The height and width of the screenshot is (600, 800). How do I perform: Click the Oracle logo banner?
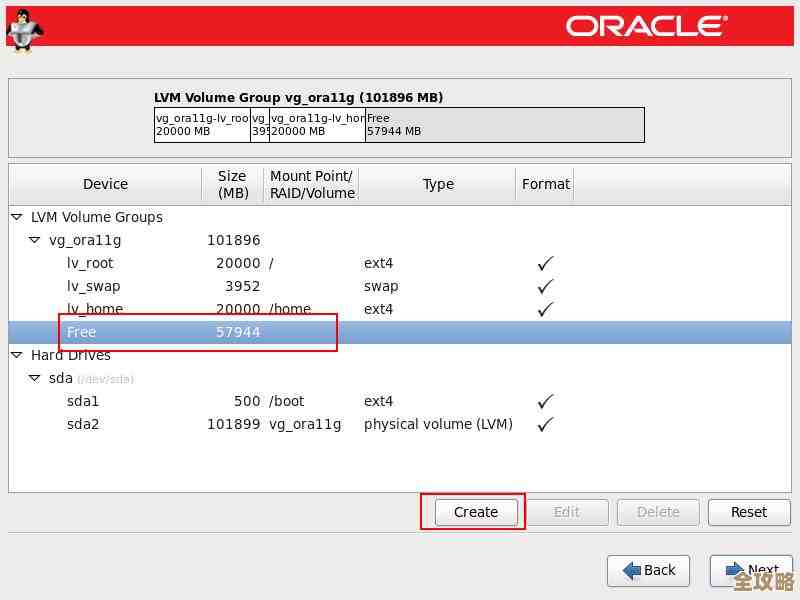coord(645,27)
